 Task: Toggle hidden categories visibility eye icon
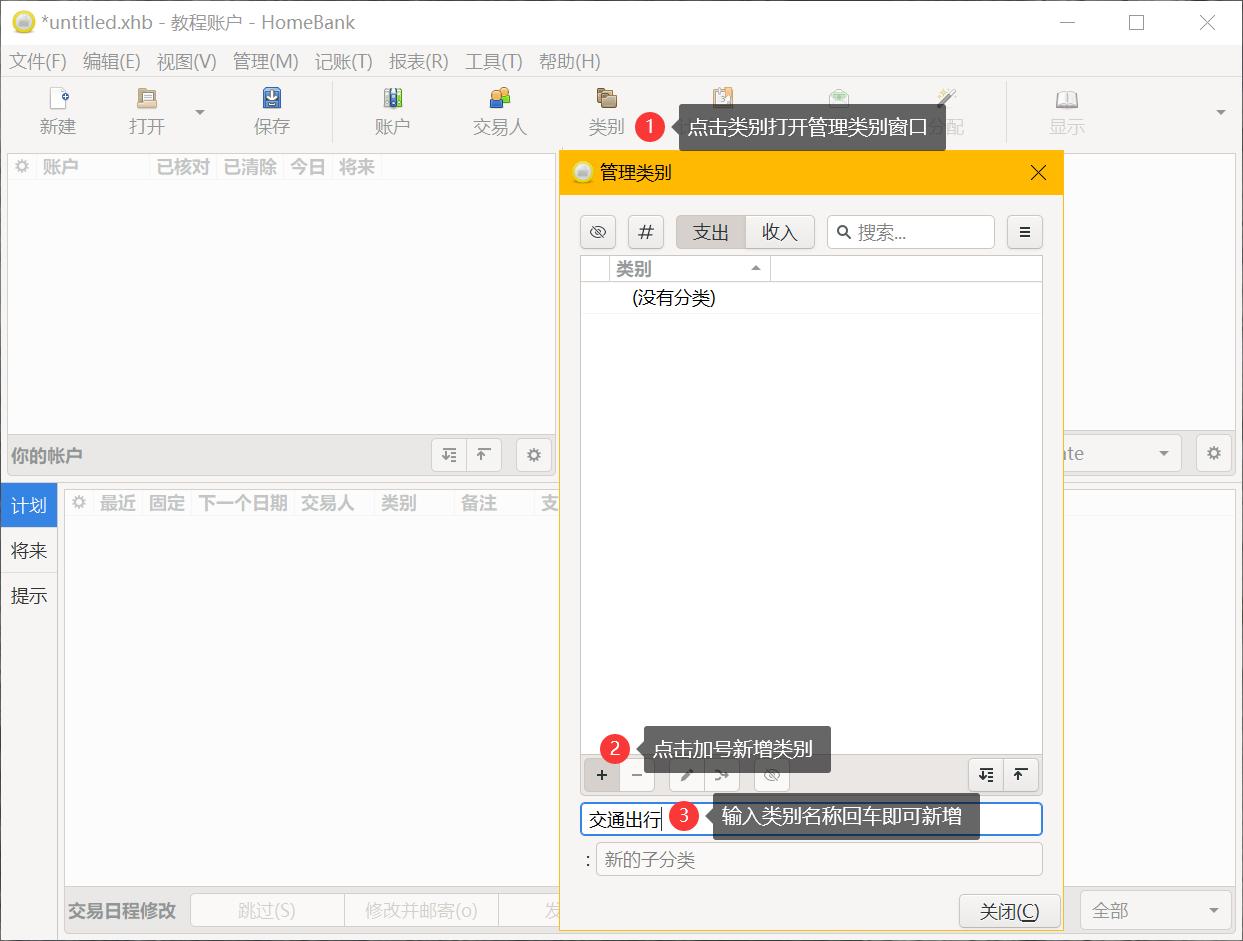click(x=597, y=231)
